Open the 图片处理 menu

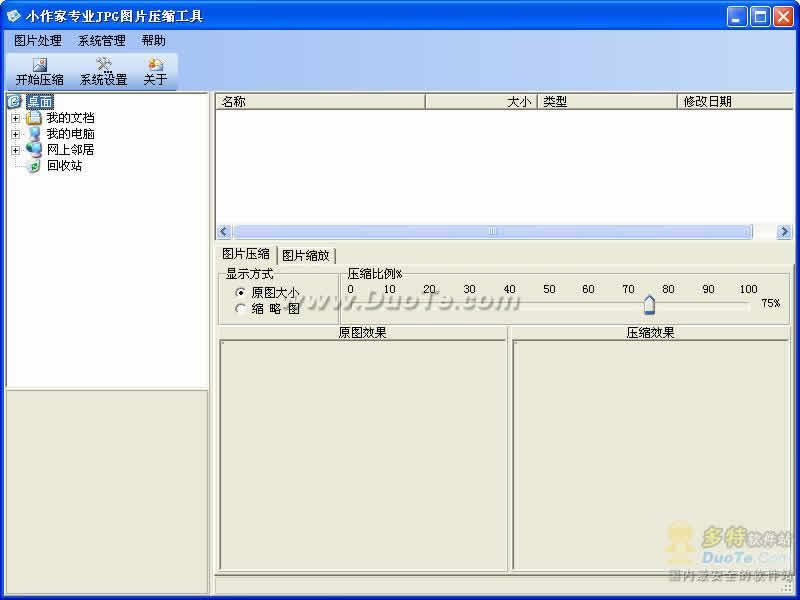38,41
